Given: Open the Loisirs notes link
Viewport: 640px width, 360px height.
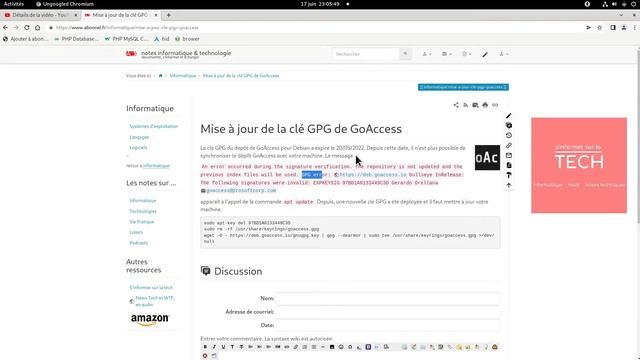Looking at the screenshot, I should tap(136, 232).
